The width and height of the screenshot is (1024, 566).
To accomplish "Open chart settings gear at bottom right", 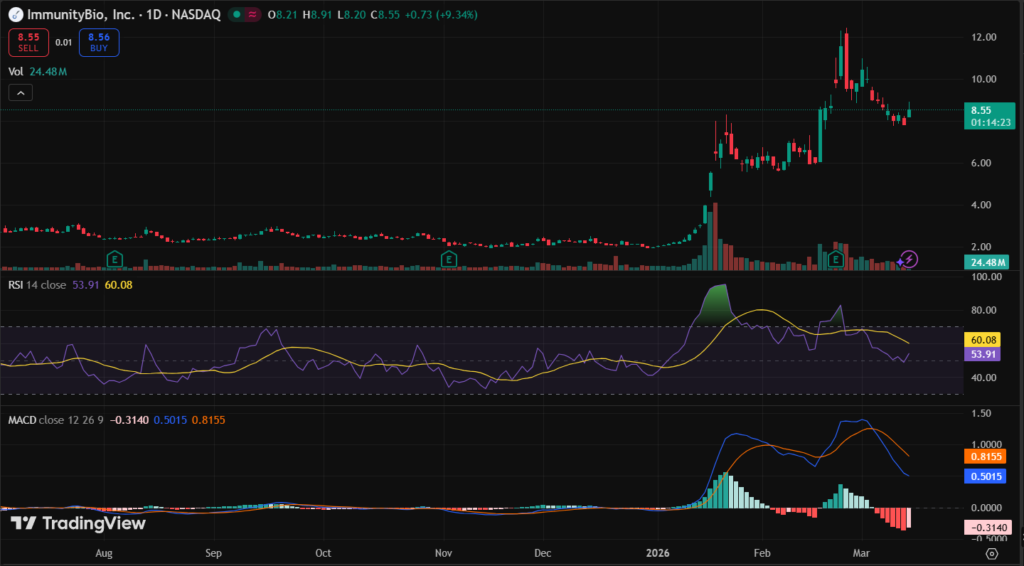I will (x=990, y=552).
